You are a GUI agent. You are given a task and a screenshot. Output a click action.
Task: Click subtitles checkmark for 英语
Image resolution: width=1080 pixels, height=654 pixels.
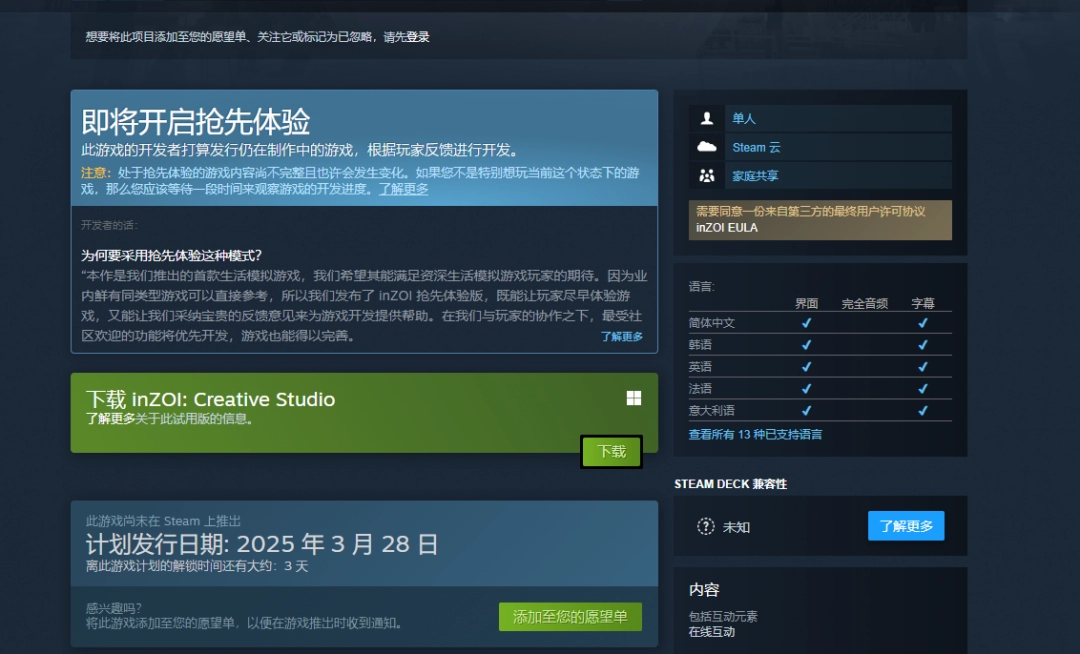click(x=923, y=367)
